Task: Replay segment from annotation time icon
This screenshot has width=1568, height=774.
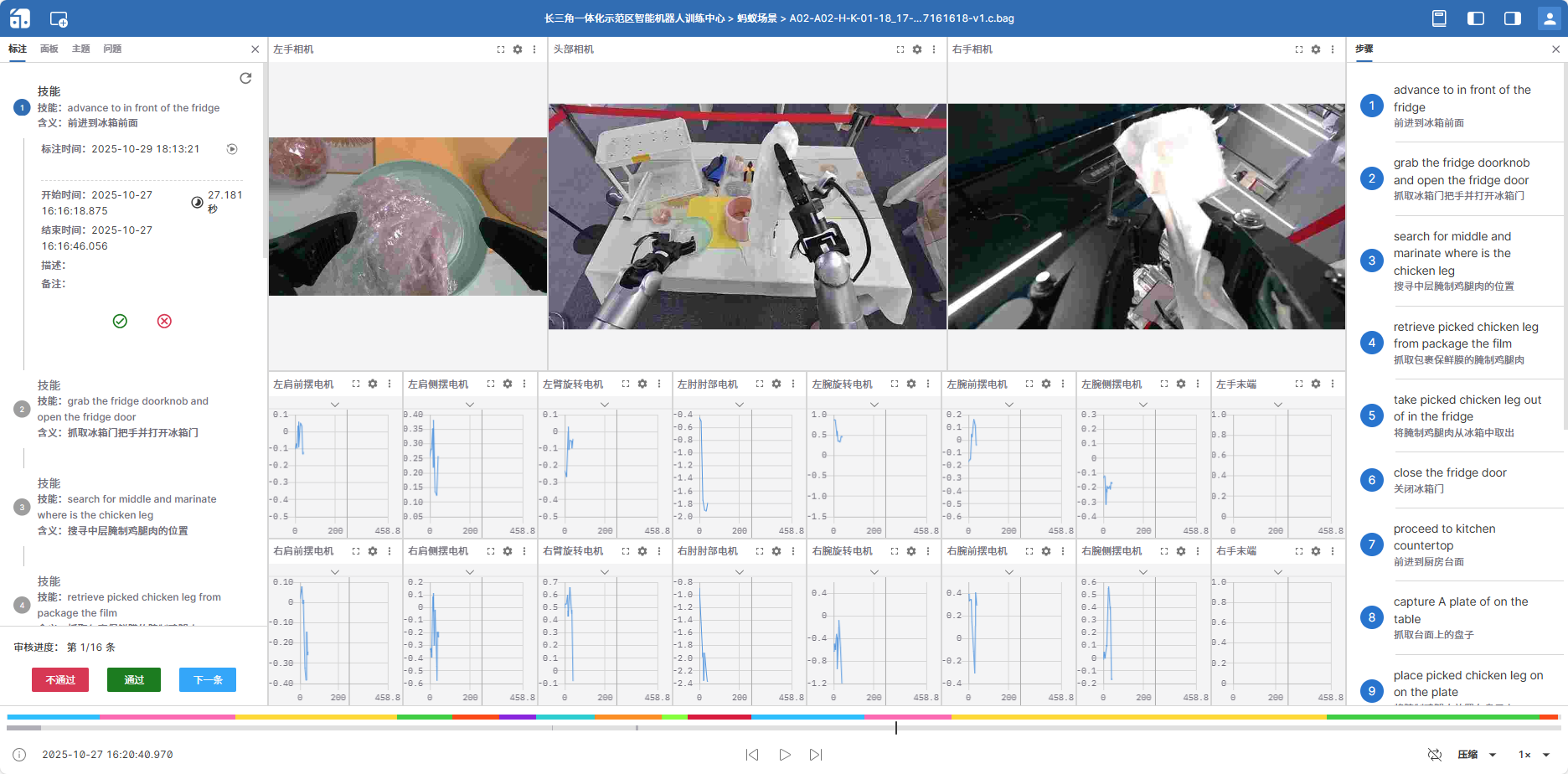Action: point(232,149)
